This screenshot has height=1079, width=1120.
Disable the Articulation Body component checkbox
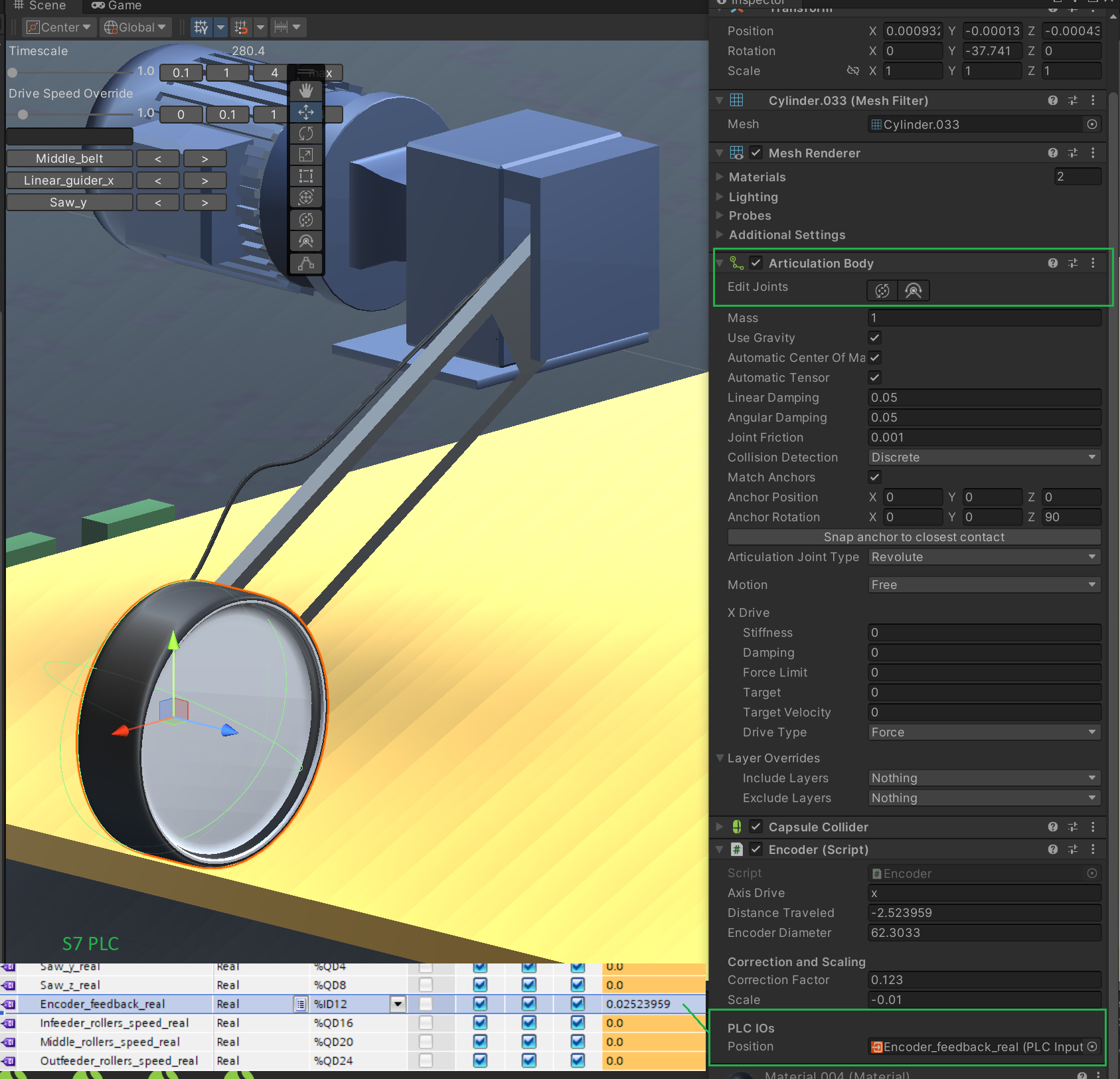(x=756, y=263)
